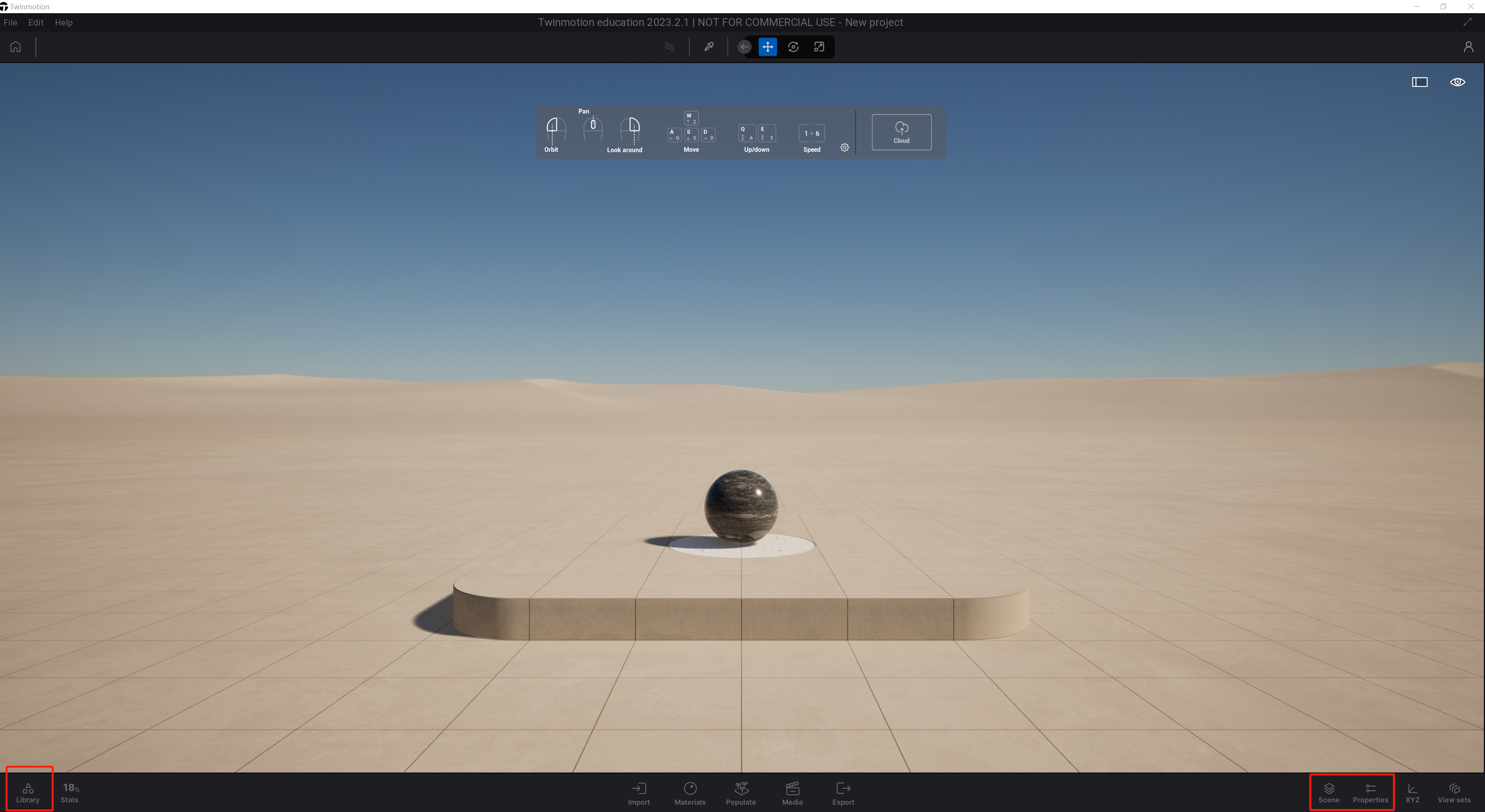Click the Cloud upload button
The height and width of the screenshot is (812, 1485).
(901, 132)
